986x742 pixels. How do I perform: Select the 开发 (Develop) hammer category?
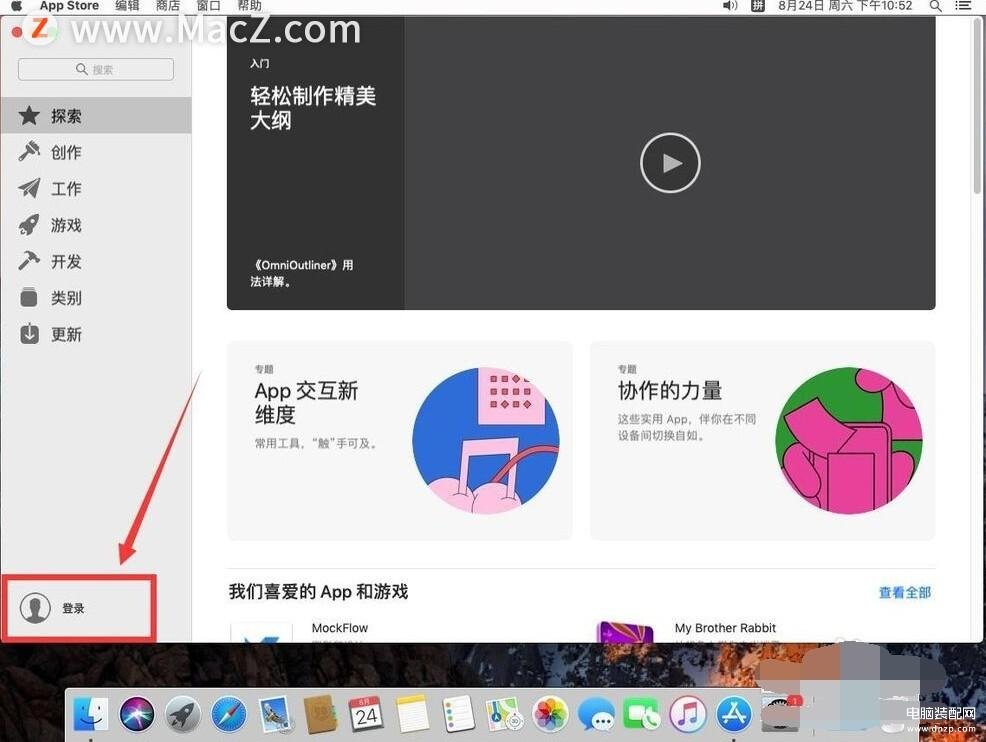[66, 261]
